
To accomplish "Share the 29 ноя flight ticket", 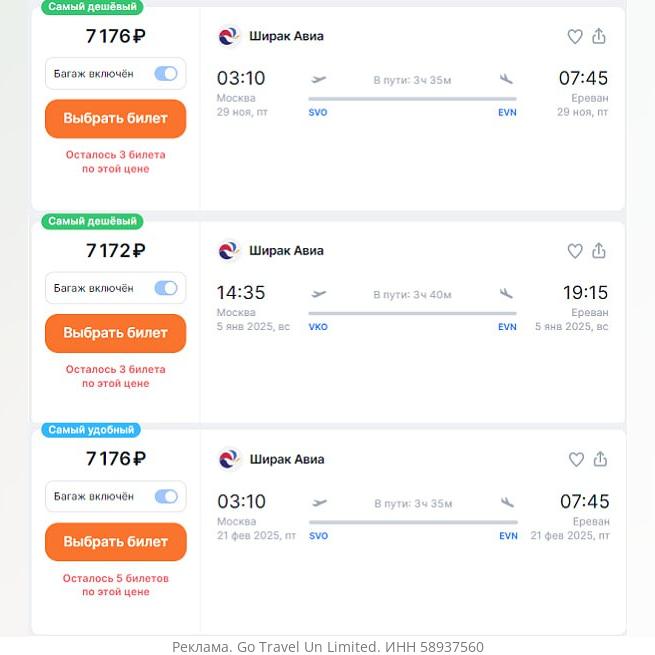I will tap(599, 36).
